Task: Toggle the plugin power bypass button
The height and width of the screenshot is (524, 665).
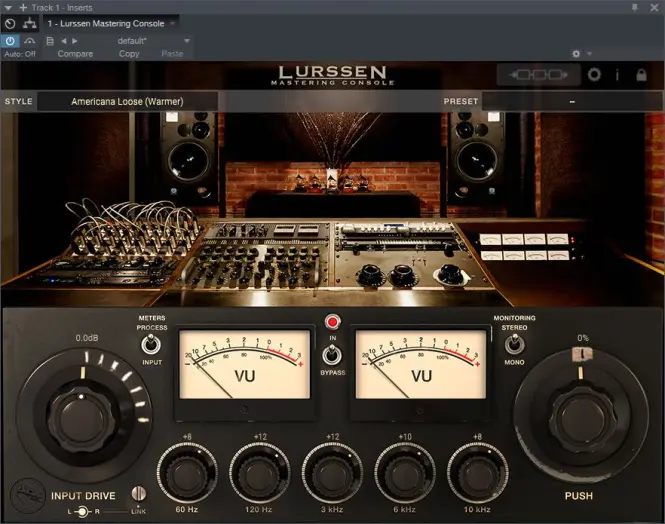Action: click(10, 41)
